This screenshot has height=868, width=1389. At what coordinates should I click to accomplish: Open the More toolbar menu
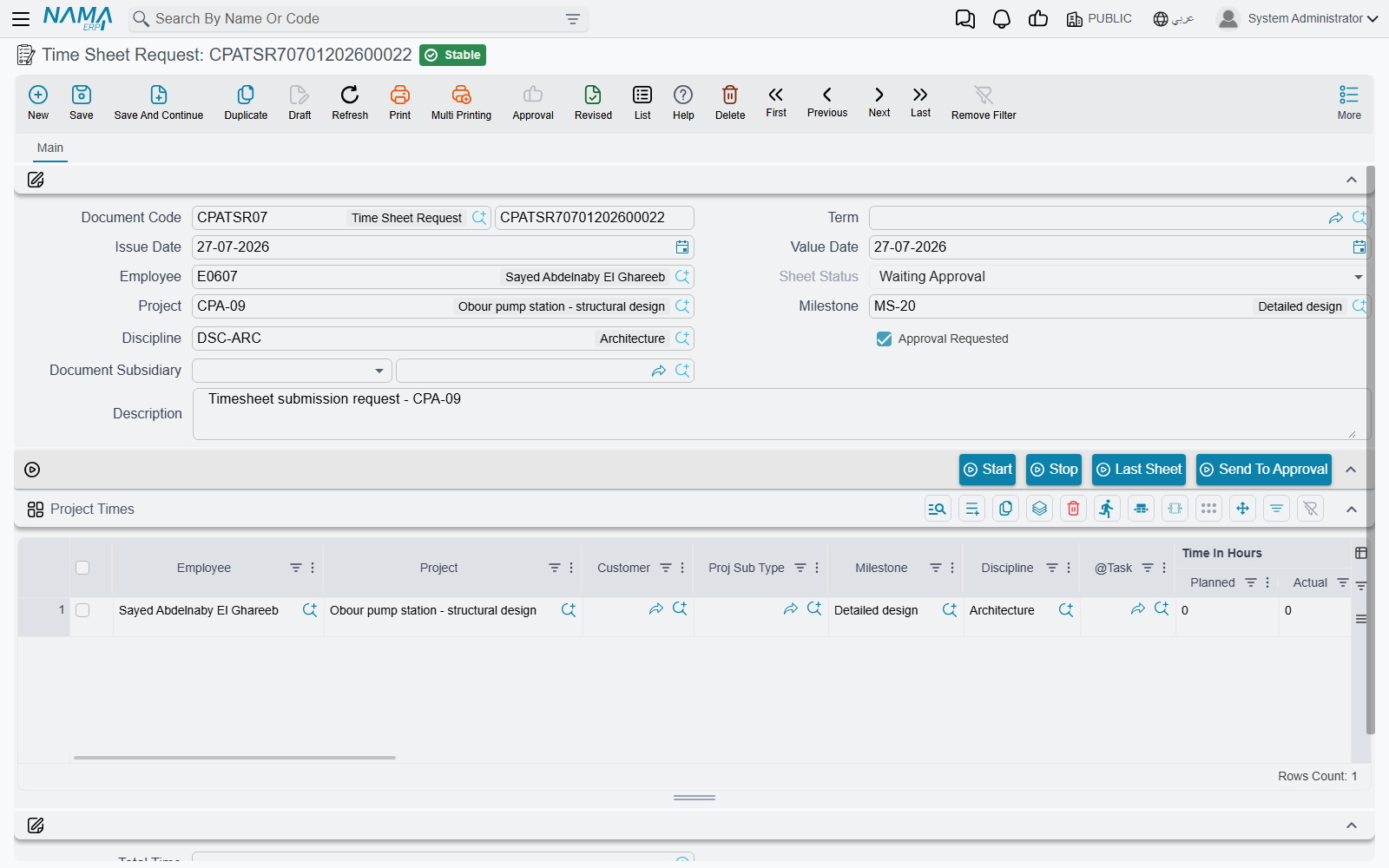(1349, 102)
